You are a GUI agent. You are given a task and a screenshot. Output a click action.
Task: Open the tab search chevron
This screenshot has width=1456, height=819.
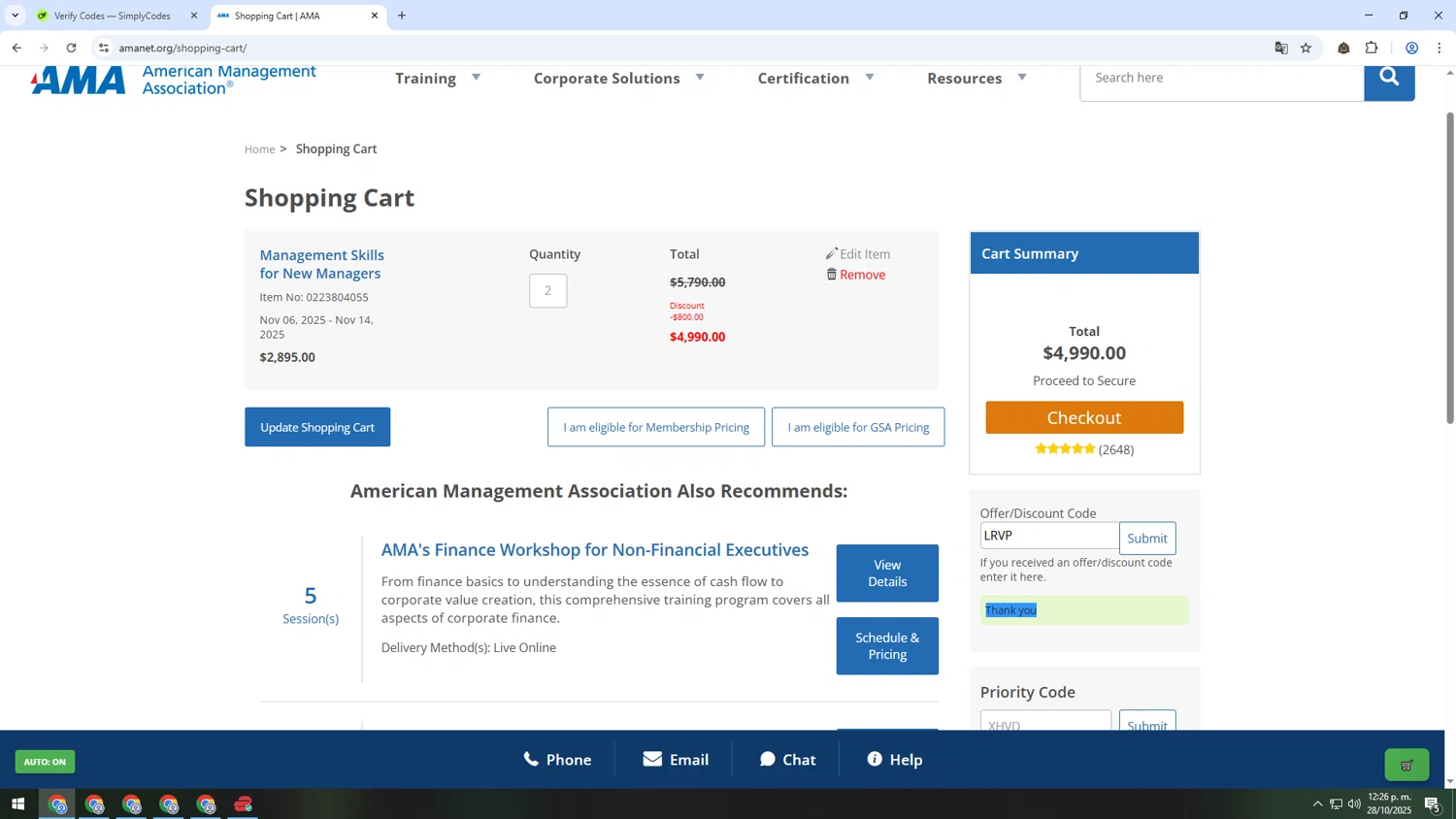tap(15, 16)
